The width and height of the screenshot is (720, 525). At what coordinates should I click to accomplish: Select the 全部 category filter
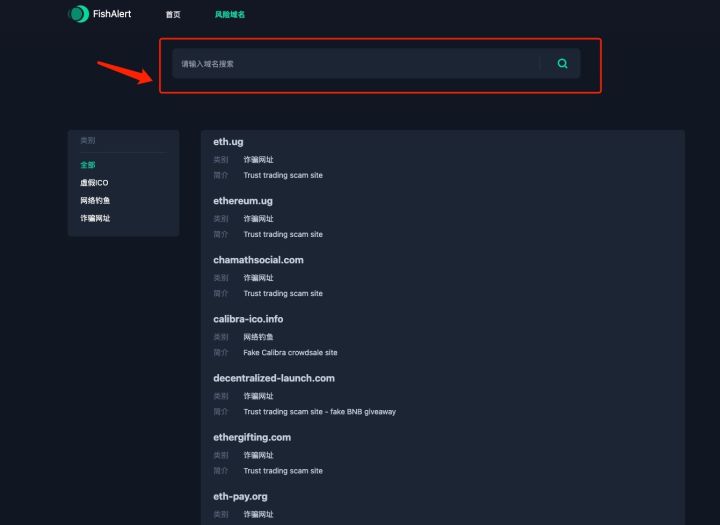pyautogui.click(x=88, y=164)
